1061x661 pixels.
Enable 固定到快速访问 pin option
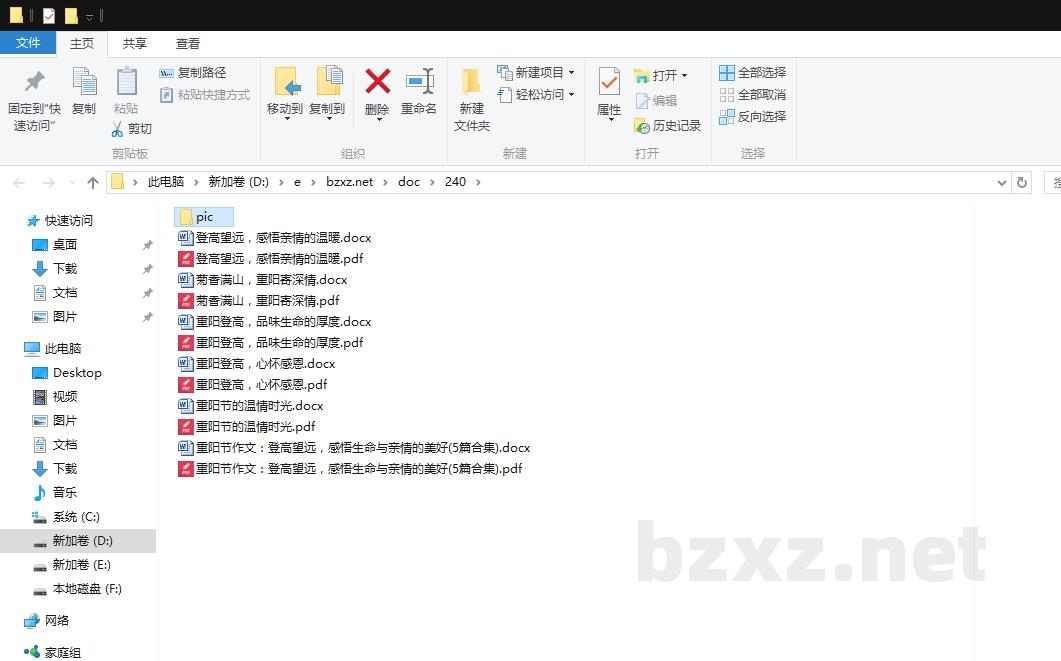pos(33,95)
